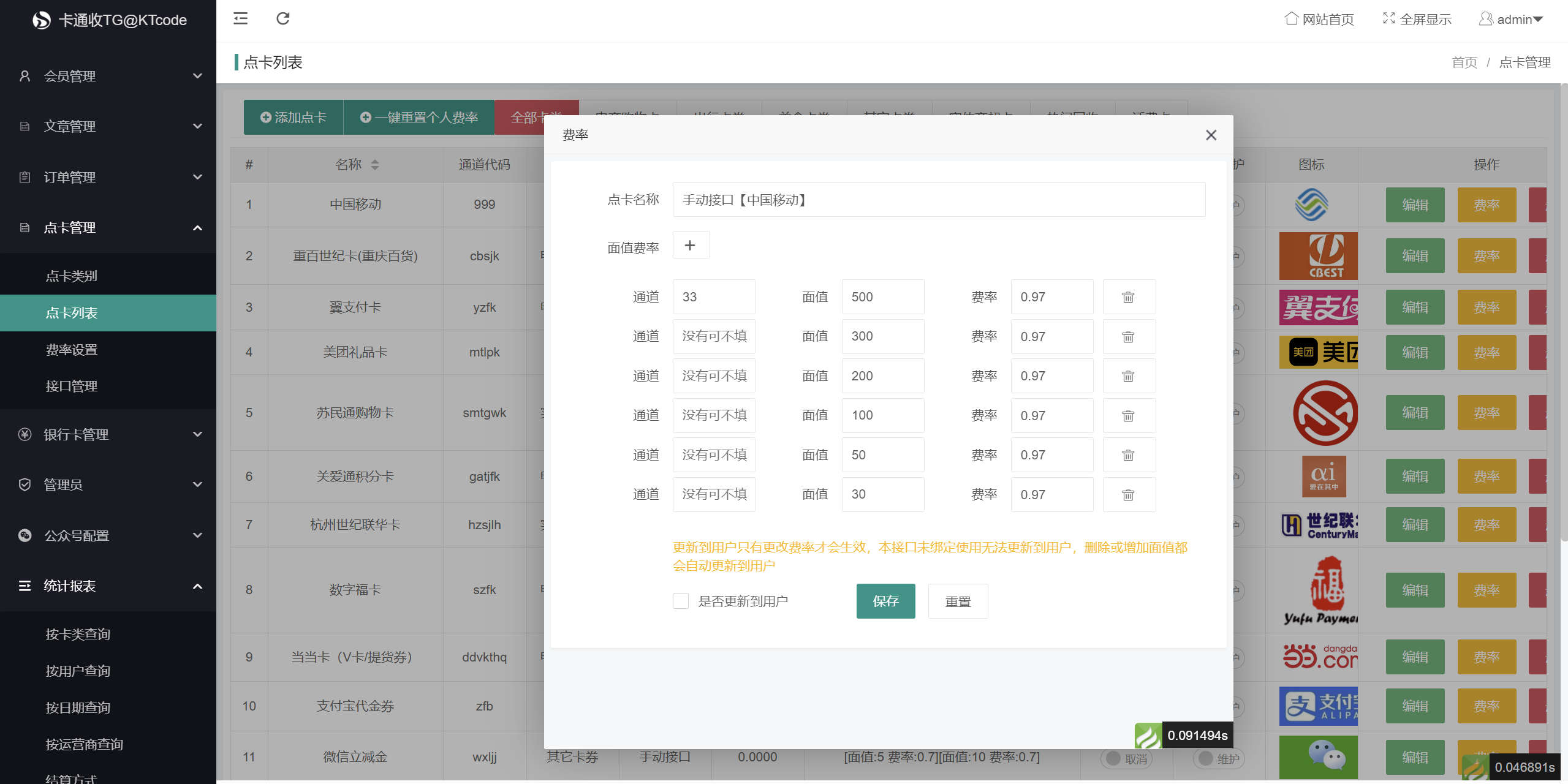The height and width of the screenshot is (784, 1568).
Task: Open 费率设置 in the sidebar
Action: (x=72, y=350)
